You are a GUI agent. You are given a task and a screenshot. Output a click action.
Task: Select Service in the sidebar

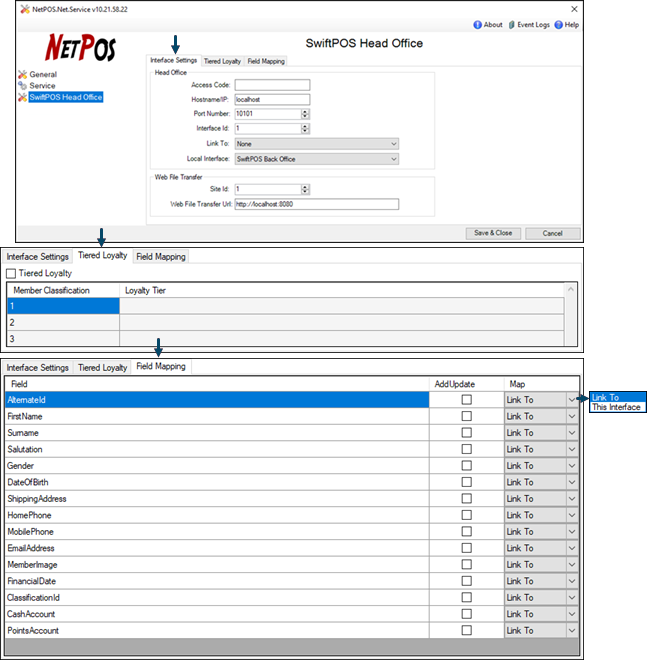click(x=42, y=85)
